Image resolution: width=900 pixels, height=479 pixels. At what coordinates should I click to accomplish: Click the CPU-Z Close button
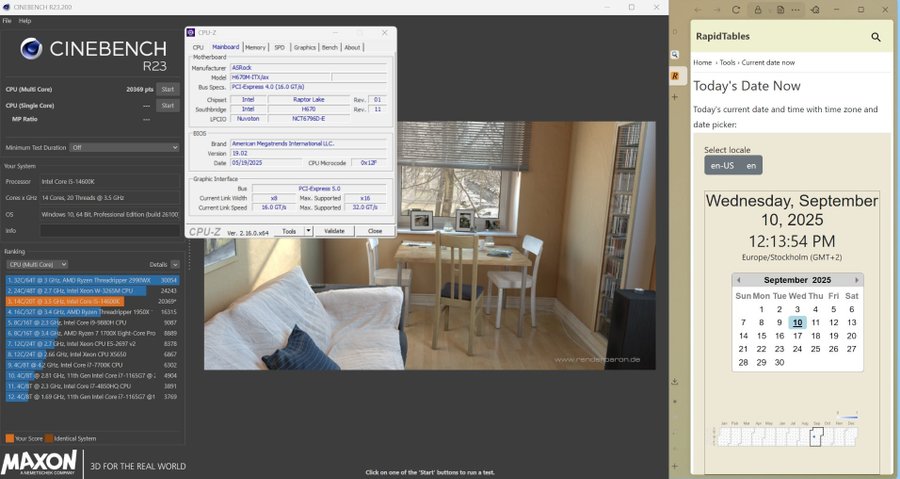(375, 231)
